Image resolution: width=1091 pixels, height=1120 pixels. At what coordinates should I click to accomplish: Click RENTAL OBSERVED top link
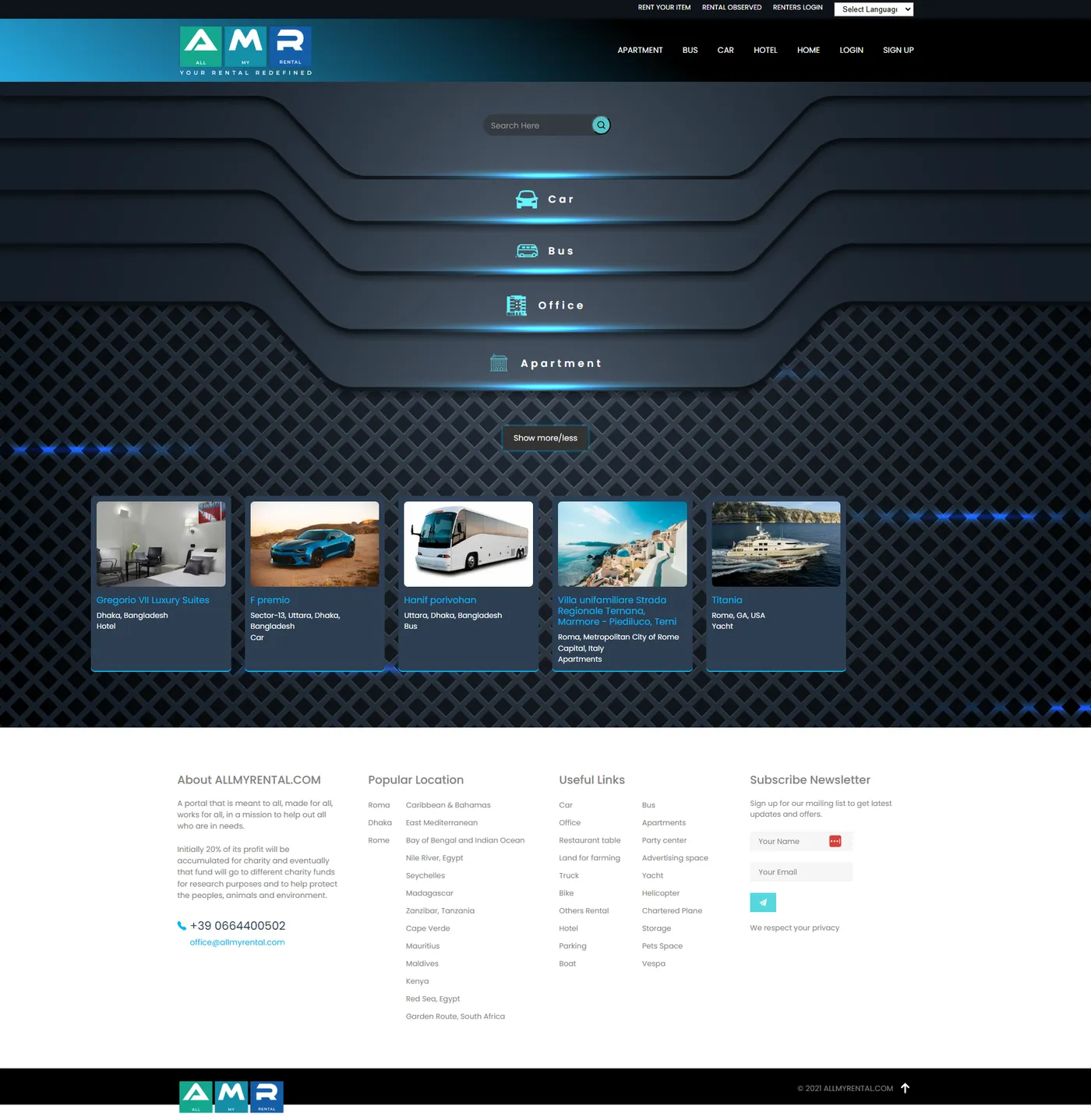pyautogui.click(x=732, y=8)
